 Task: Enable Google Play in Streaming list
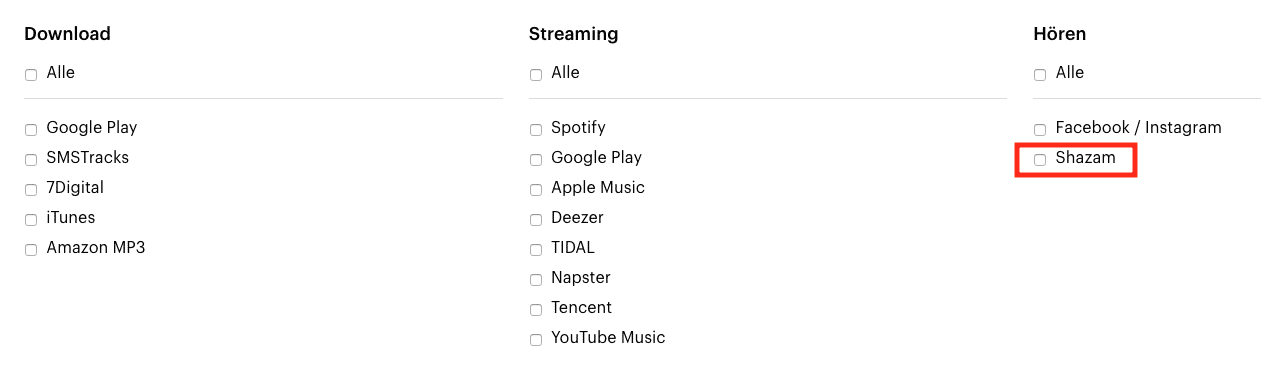pos(536,160)
